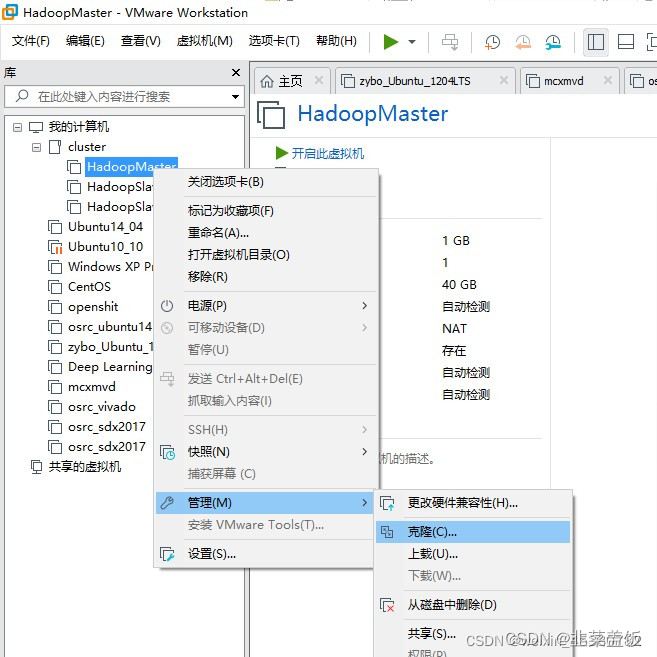Collapse the cluster folder node

coord(37,147)
